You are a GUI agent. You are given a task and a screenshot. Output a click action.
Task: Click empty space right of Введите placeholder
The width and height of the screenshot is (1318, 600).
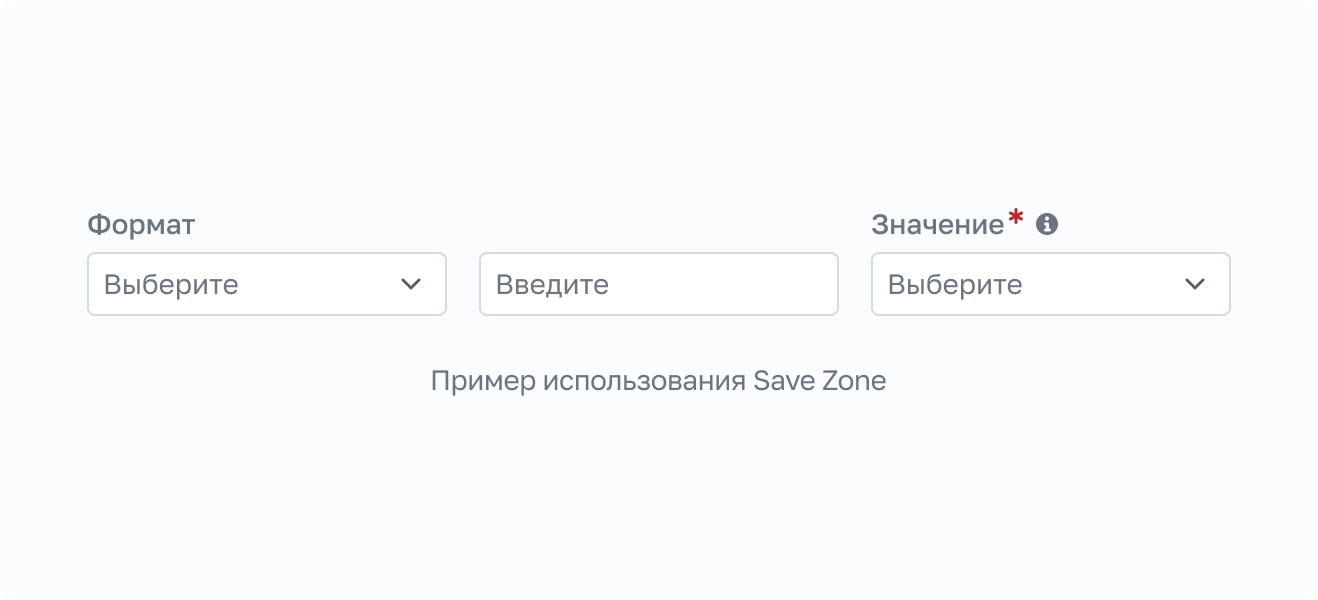click(x=730, y=284)
